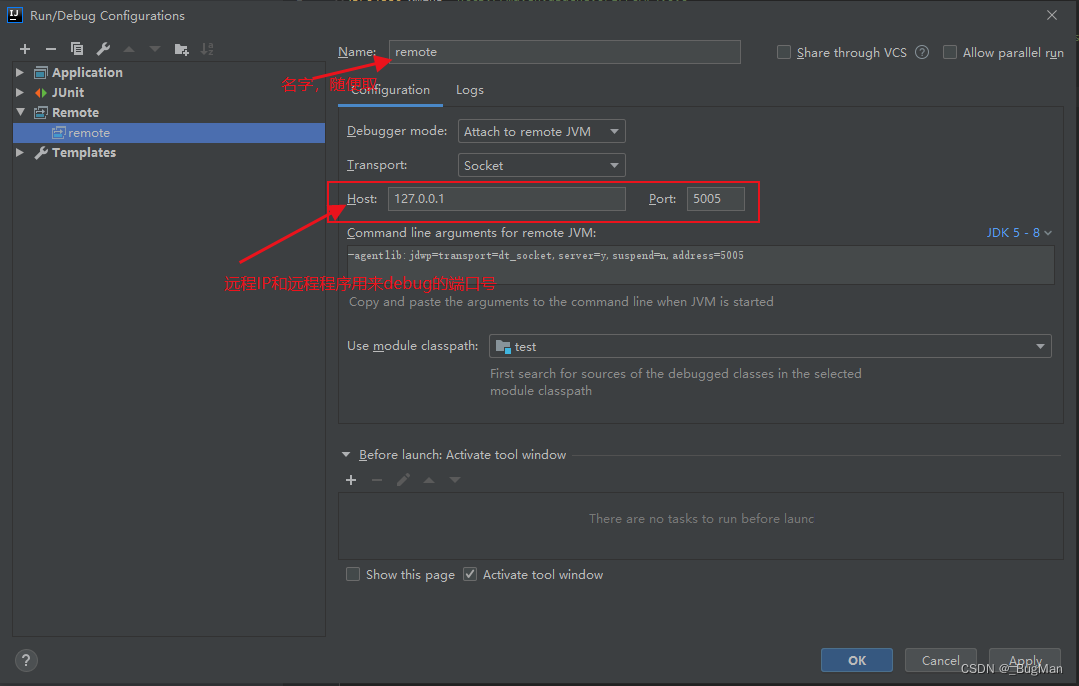Add a before-launch task with plus icon

coord(351,480)
